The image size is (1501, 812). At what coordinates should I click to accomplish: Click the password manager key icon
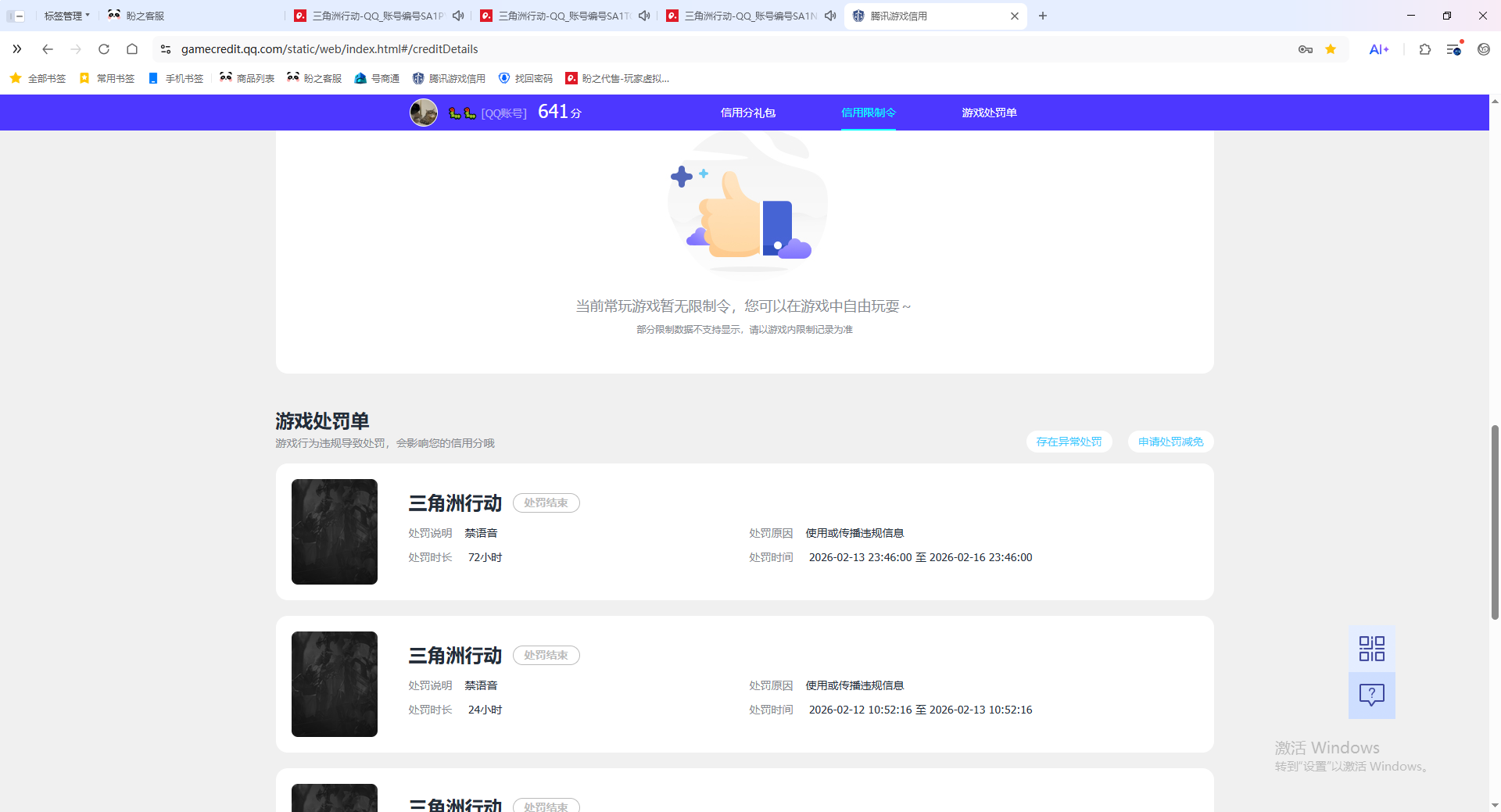[1306, 48]
